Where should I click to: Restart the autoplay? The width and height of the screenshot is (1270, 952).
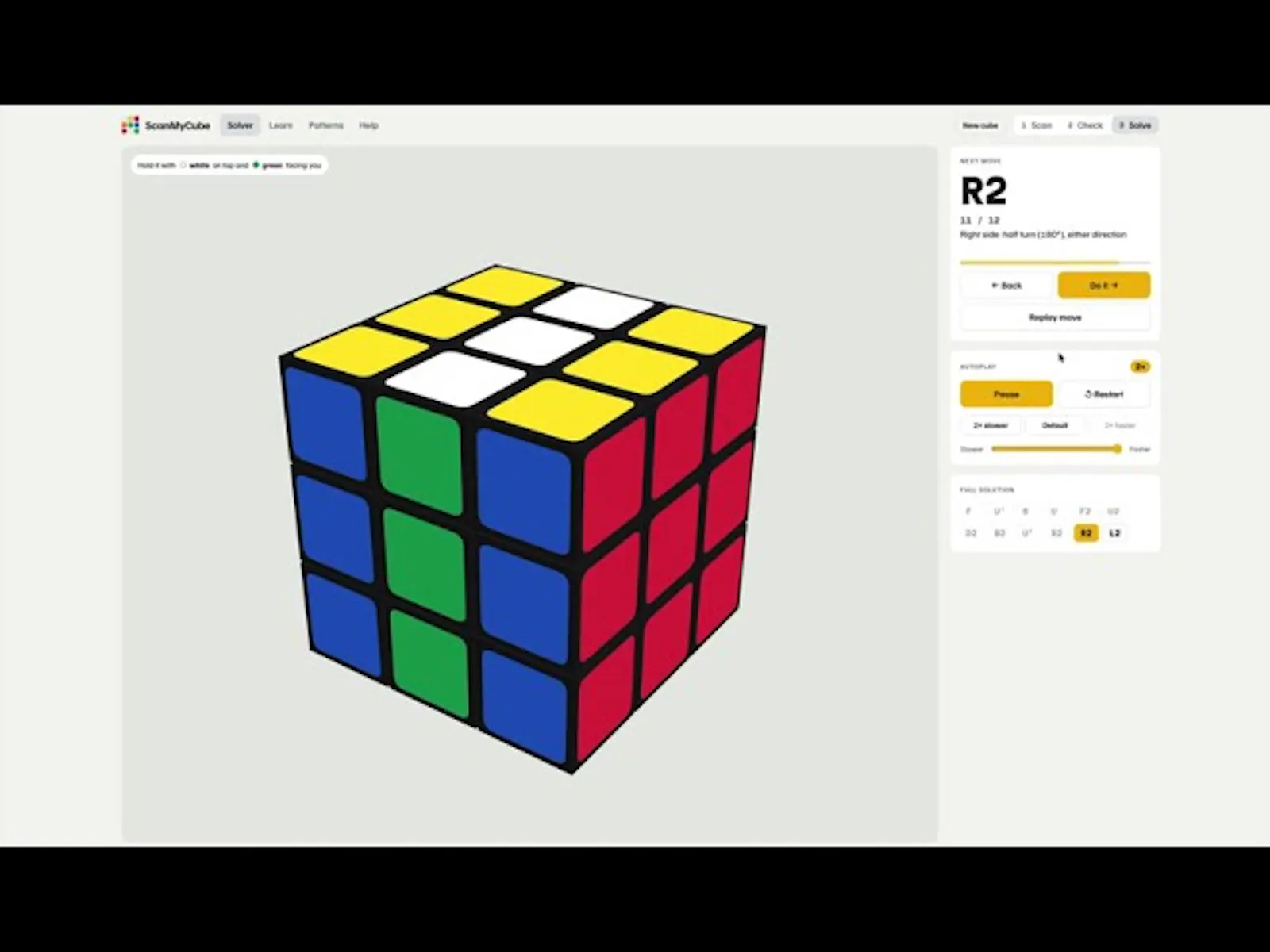pyautogui.click(x=1103, y=394)
